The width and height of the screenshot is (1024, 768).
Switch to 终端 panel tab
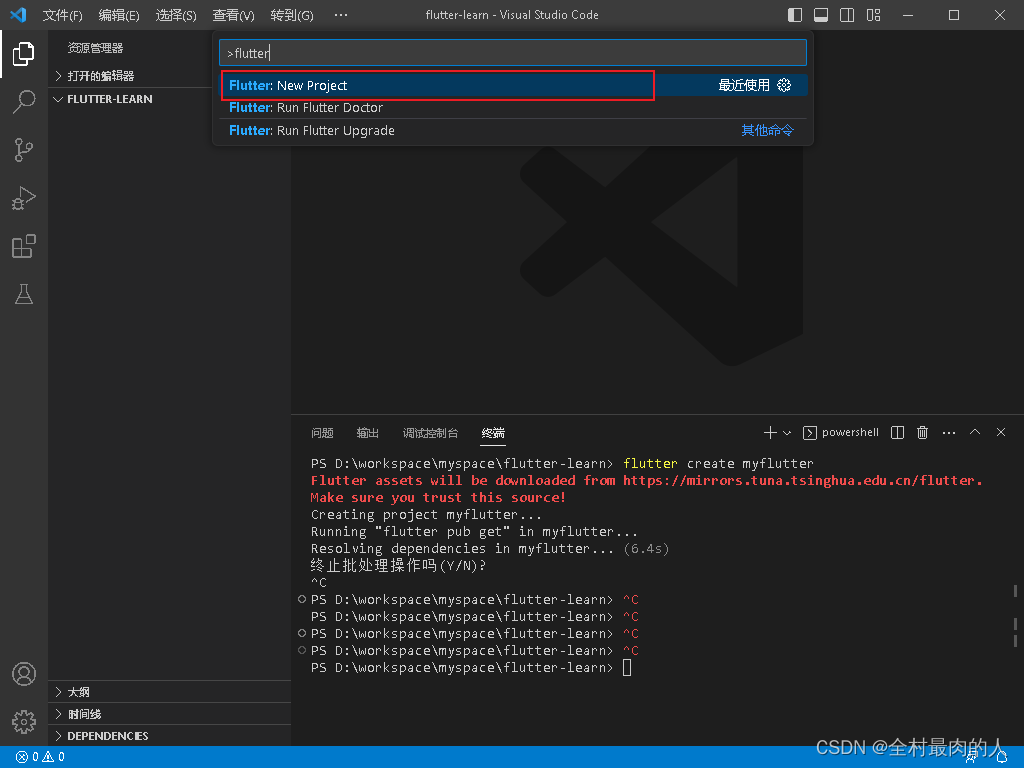tap(493, 433)
